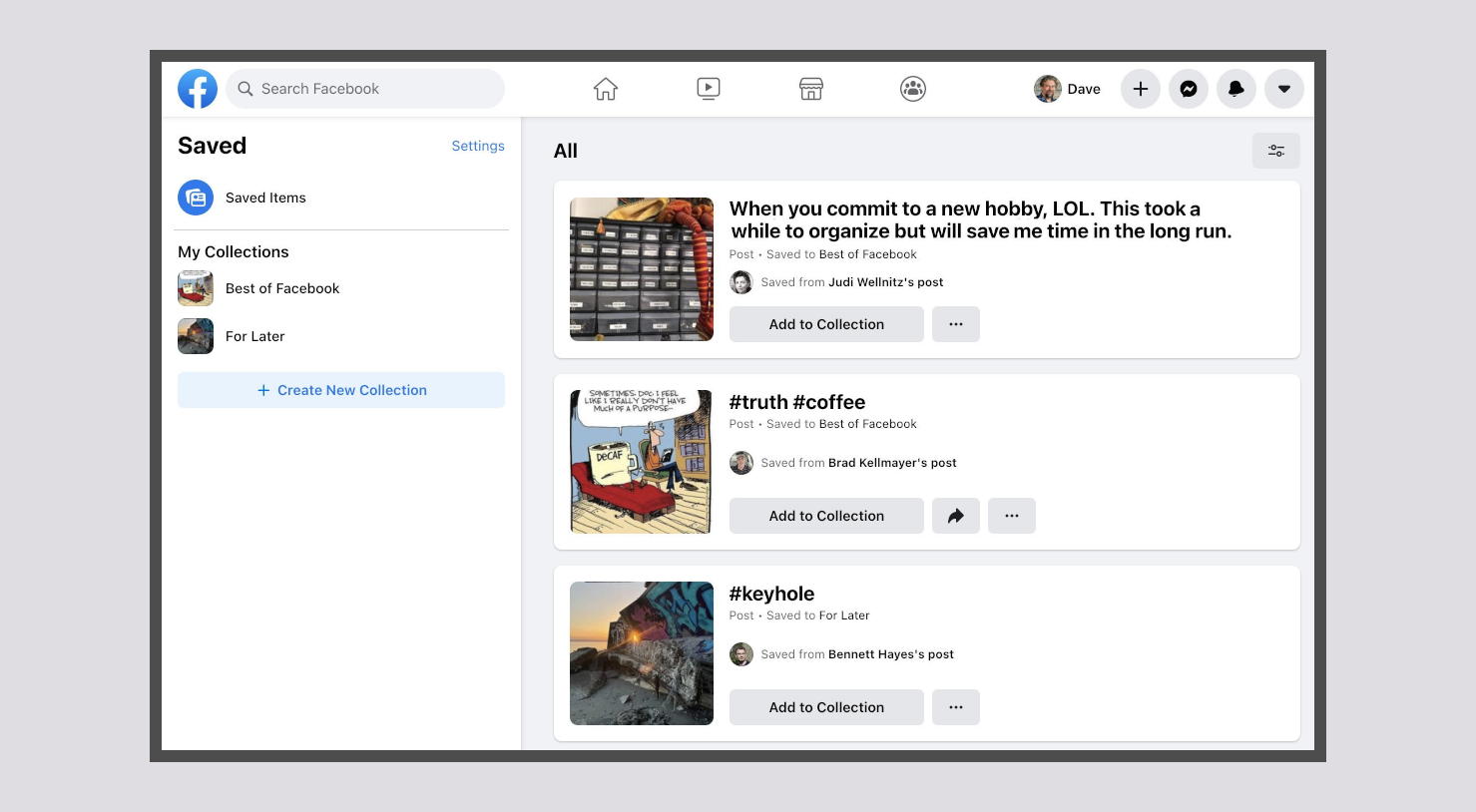Open more options on the #keyhole post

pyautogui.click(x=956, y=706)
